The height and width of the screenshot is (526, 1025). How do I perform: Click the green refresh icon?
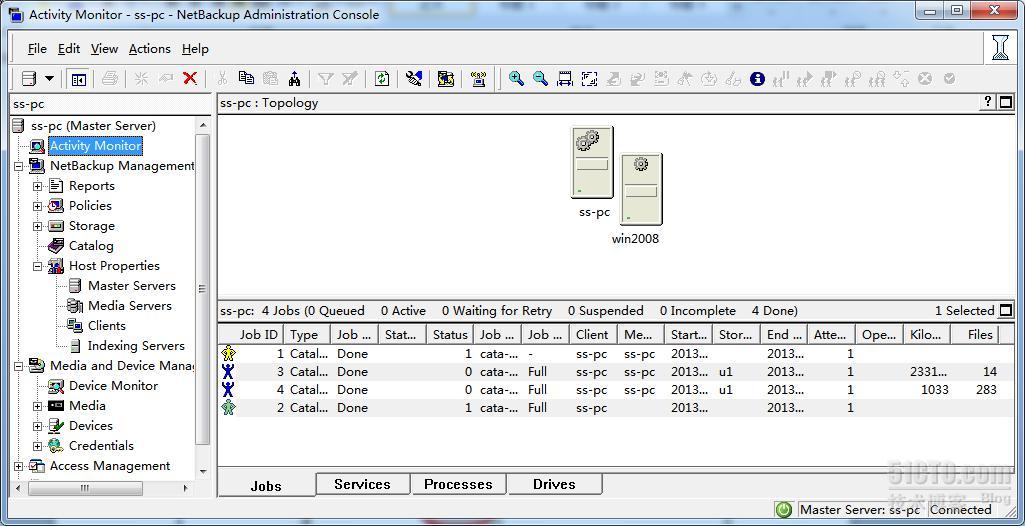pyautogui.click(x=382, y=79)
